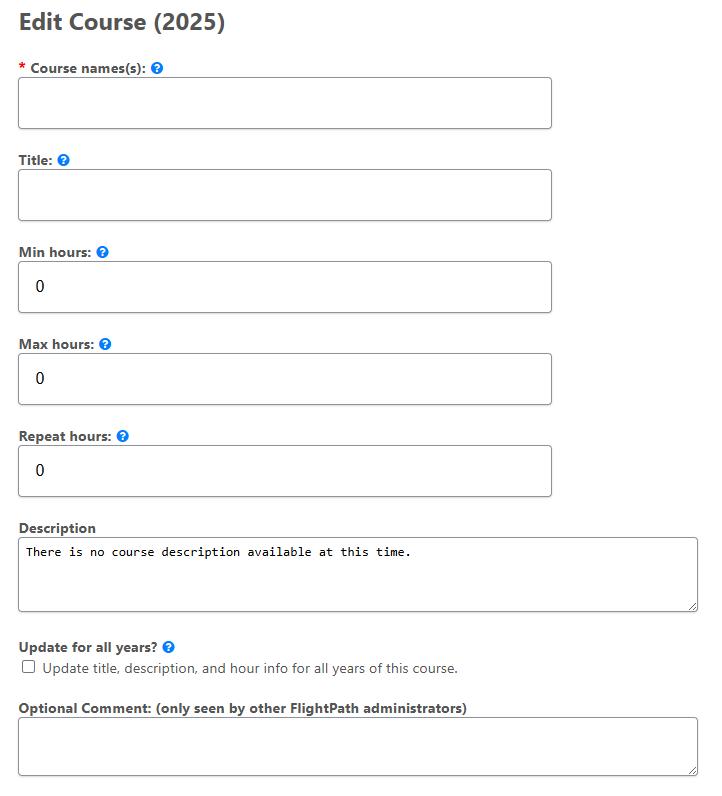This screenshot has height=796, width=722.
Task: Click the Optional Comment label text
Action: click(x=242, y=709)
